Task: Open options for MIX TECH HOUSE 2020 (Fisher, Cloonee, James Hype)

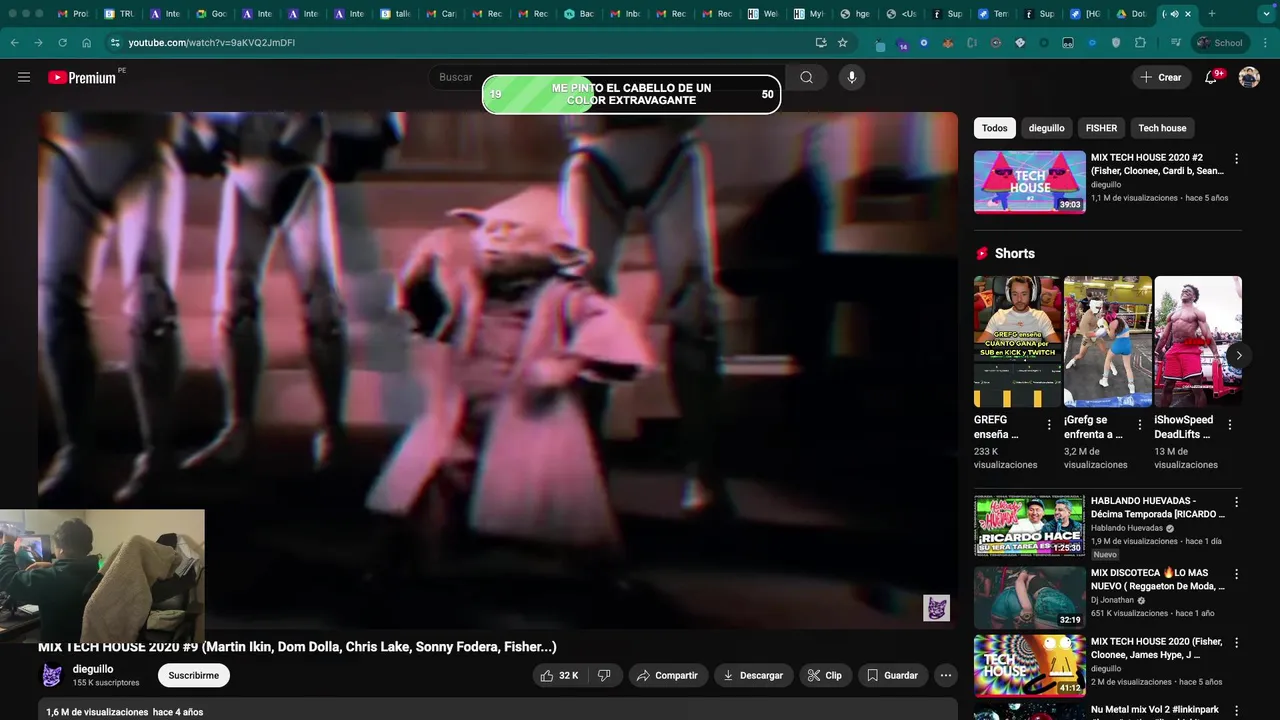Action: [1236, 643]
